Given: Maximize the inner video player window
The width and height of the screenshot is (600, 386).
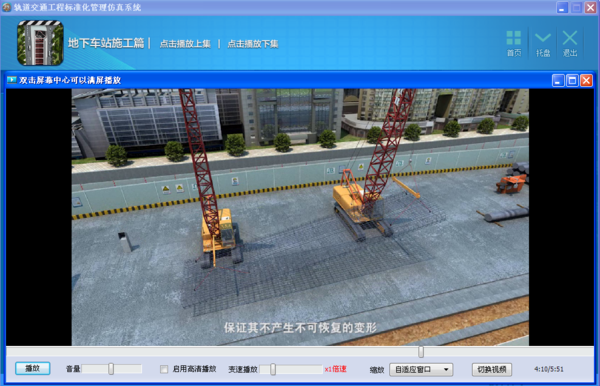Looking at the screenshot, I should [x=572, y=80].
